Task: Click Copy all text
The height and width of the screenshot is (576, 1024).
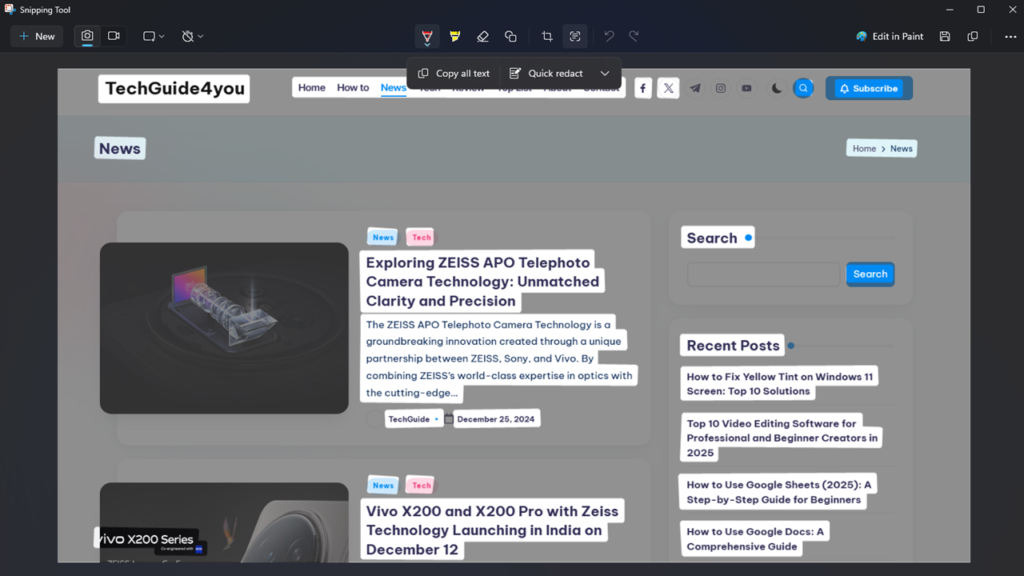Action: pyautogui.click(x=454, y=73)
